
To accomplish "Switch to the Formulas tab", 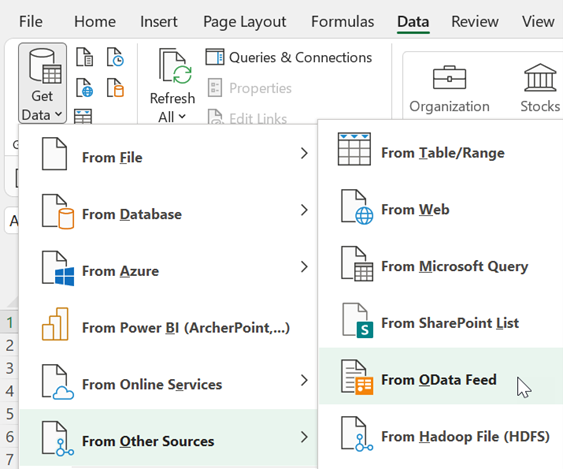I will pos(342,22).
